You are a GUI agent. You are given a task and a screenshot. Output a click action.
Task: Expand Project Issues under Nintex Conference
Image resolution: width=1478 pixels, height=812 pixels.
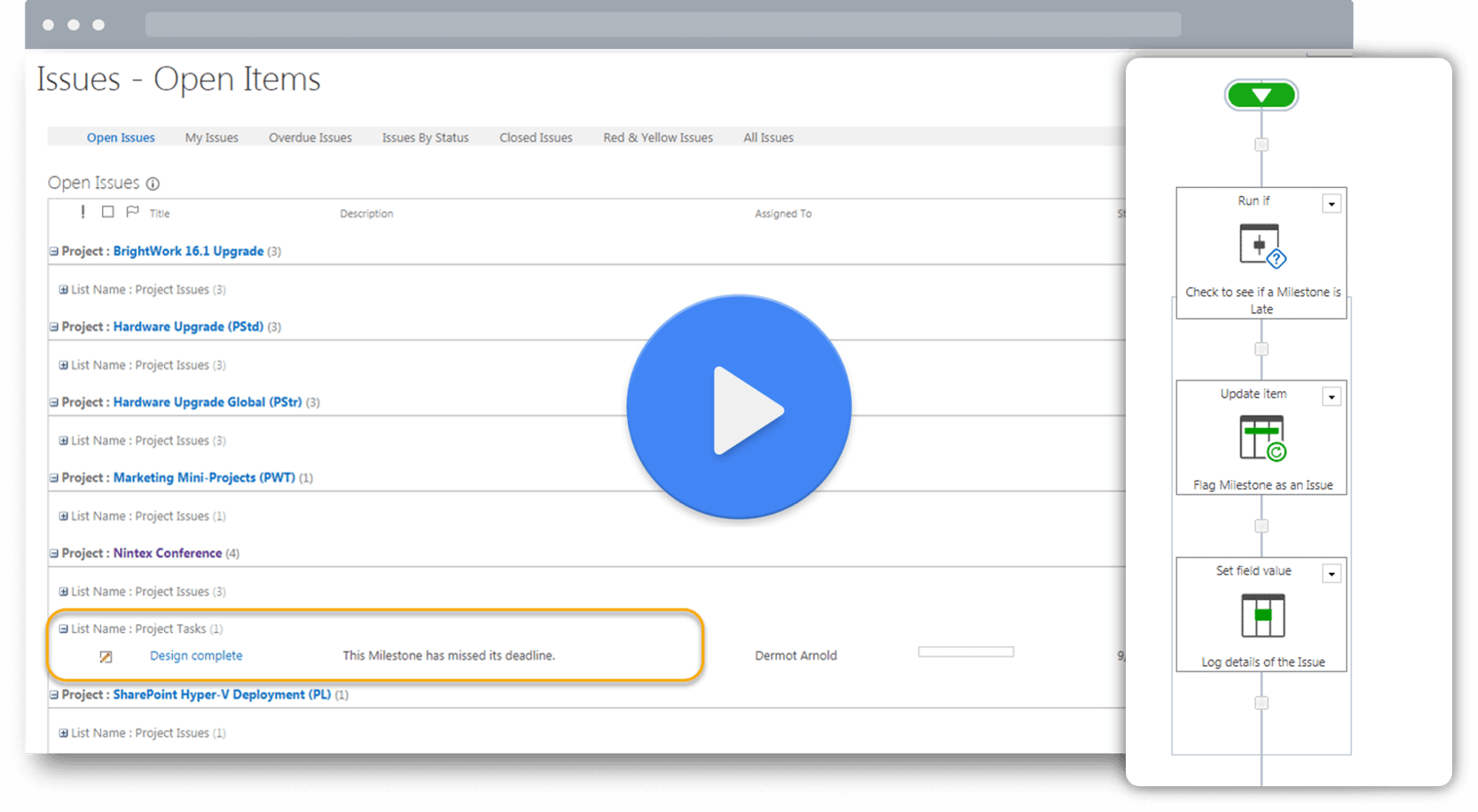[x=64, y=592]
